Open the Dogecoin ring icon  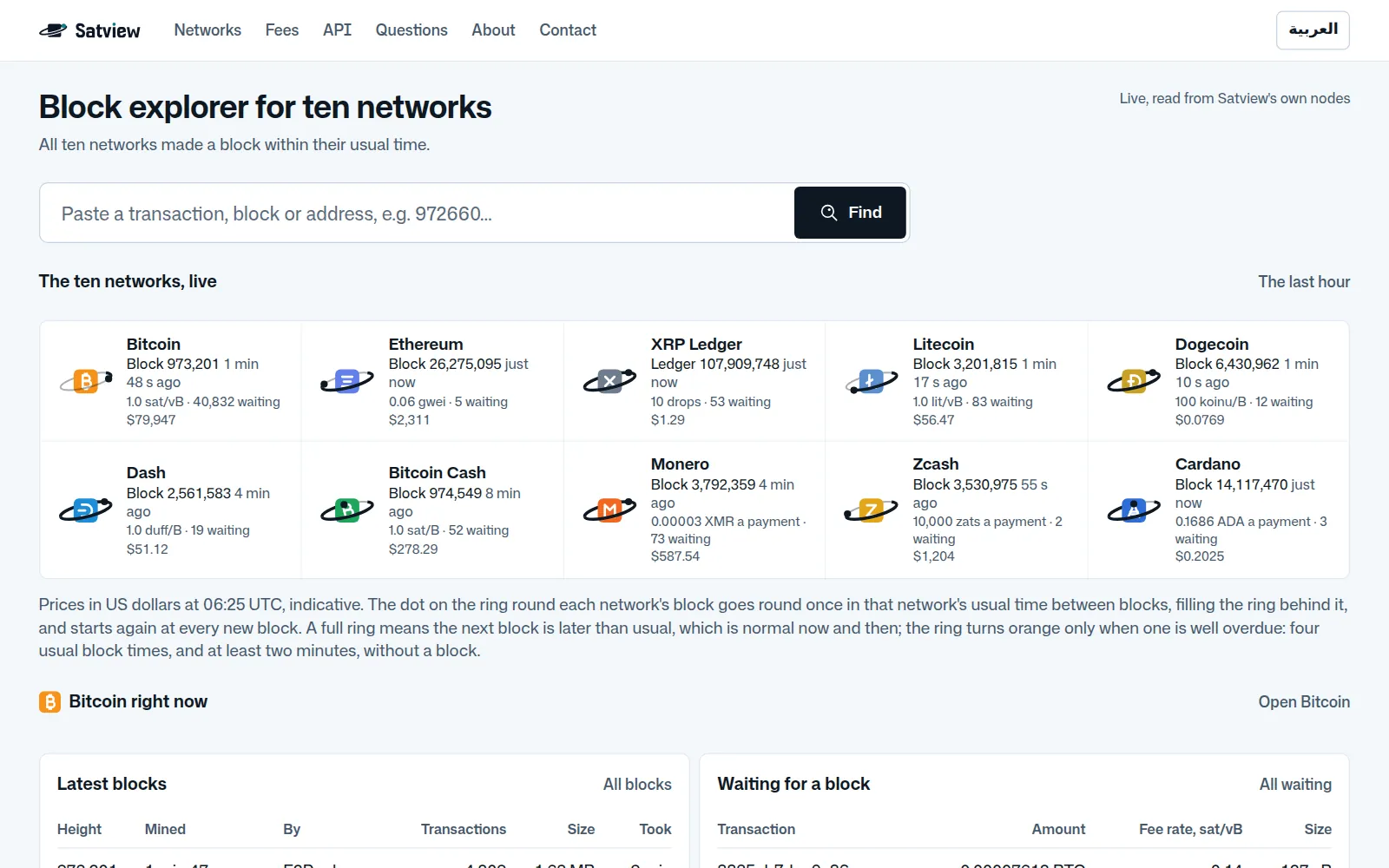pos(1134,381)
